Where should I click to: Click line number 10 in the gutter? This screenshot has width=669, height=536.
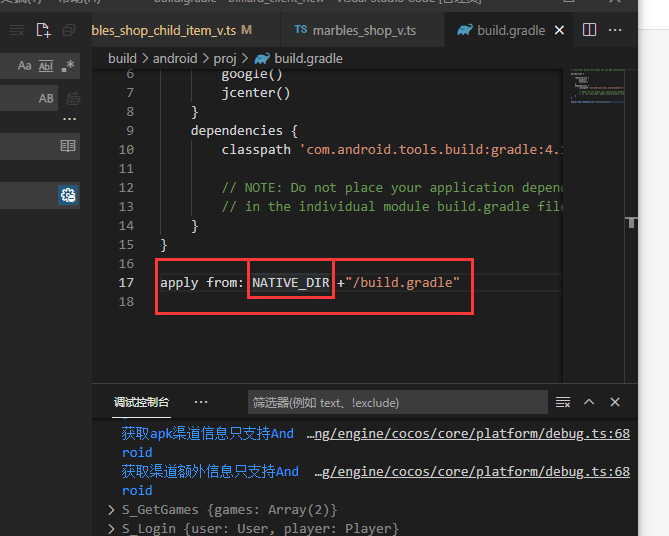tap(126, 150)
